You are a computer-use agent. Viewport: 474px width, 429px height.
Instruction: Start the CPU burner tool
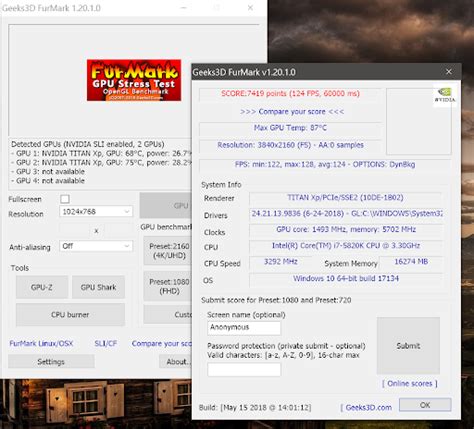coord(70,314)
